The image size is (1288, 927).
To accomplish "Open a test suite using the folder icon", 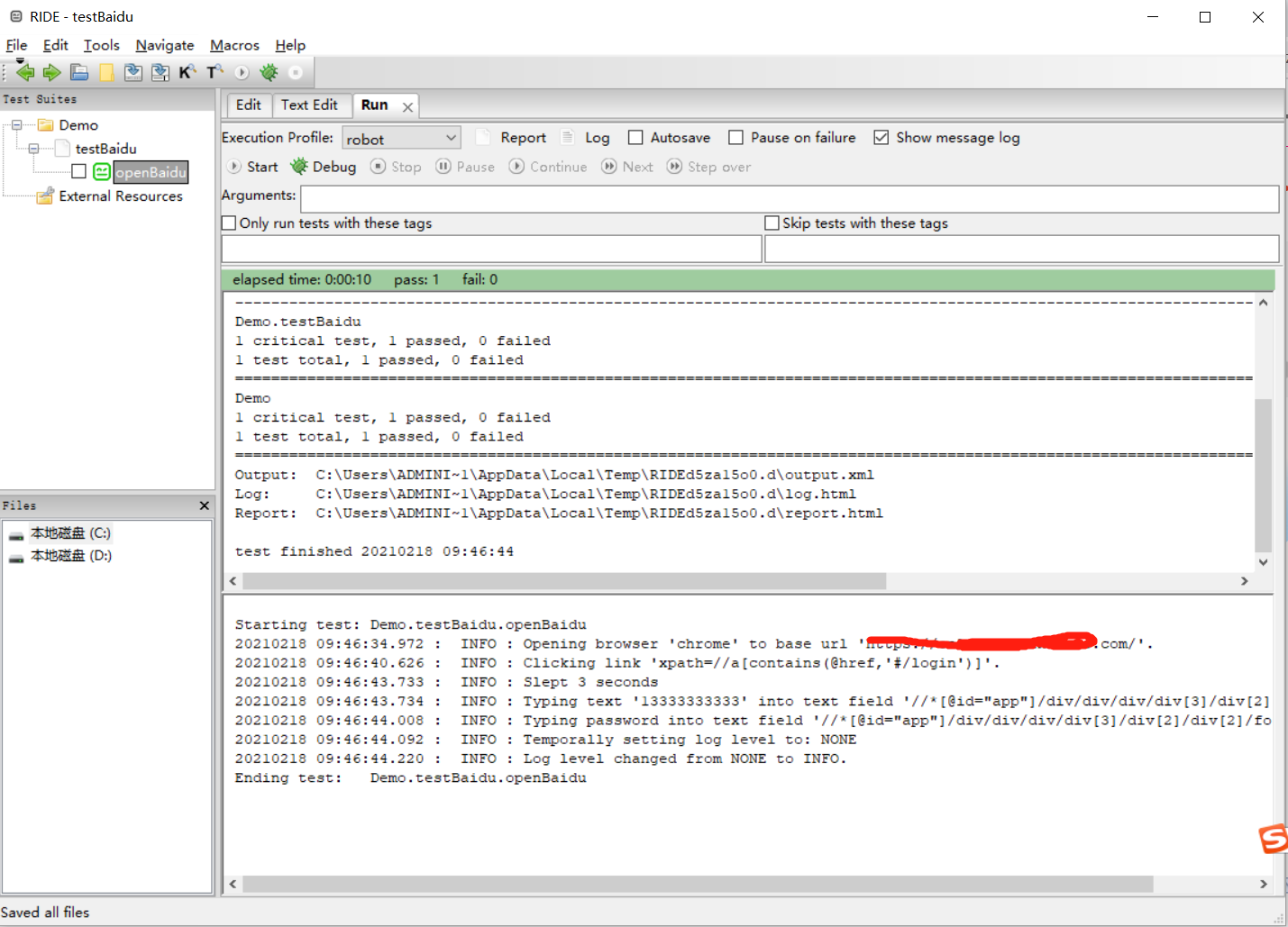I will click(78, 72).
